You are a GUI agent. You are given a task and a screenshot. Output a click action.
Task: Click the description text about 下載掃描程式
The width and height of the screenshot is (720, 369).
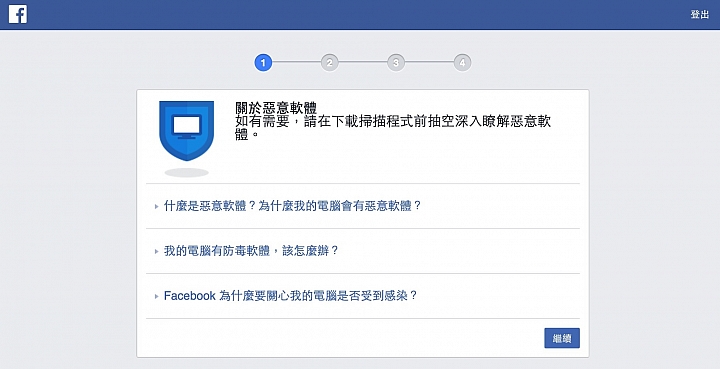393,128
